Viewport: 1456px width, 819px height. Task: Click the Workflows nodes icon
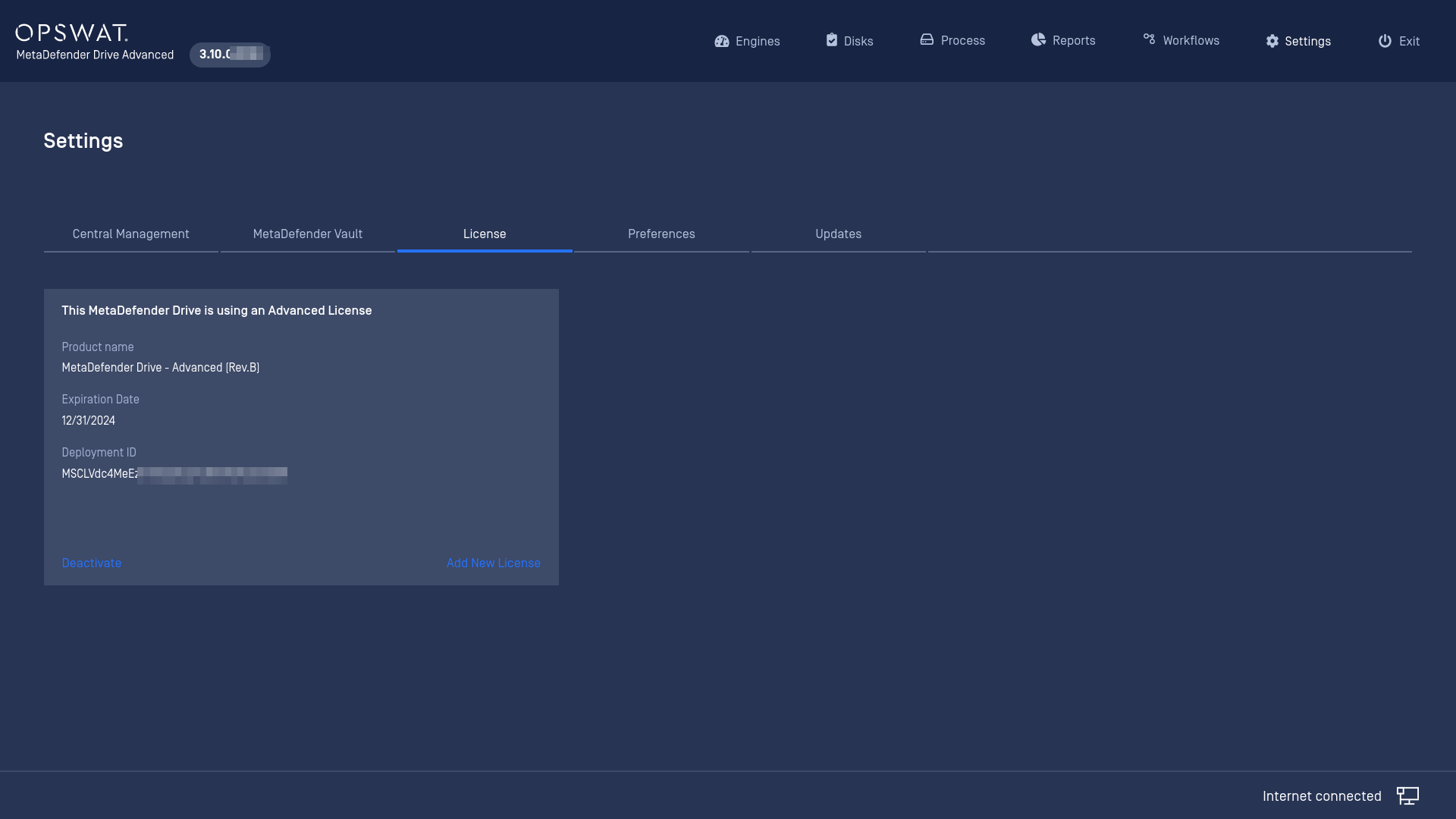(x=1149, y=39)
